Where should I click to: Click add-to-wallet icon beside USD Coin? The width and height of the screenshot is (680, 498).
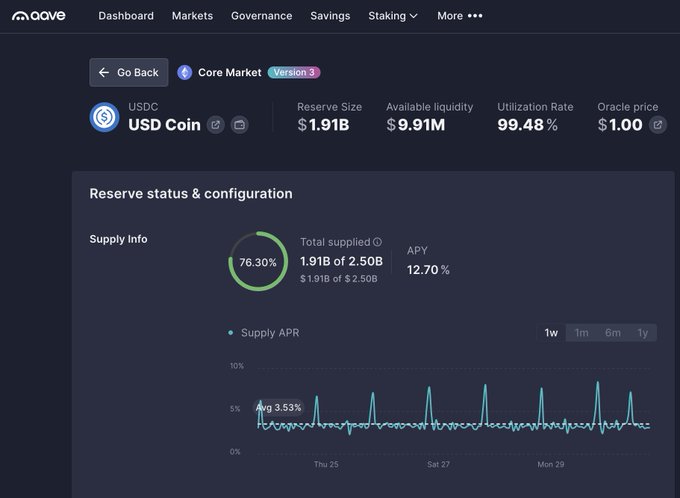coord(239,125)
